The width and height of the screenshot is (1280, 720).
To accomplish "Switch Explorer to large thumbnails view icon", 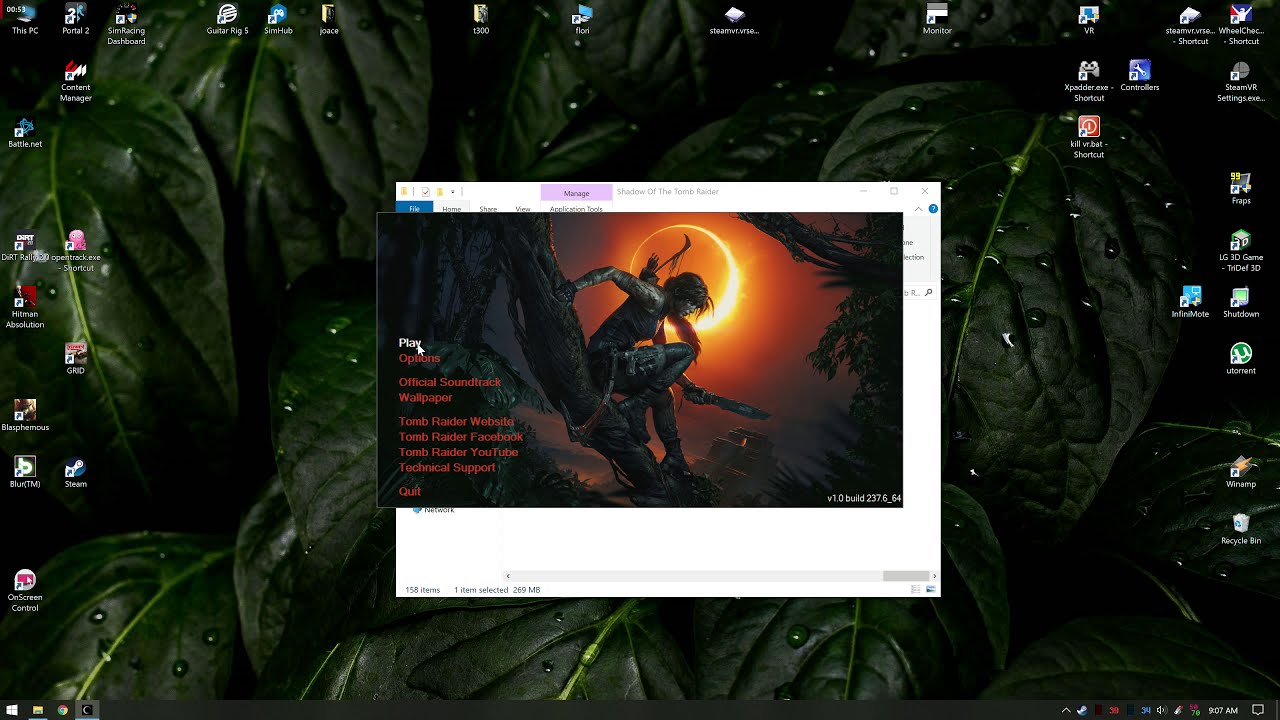I will pos(931,590).
